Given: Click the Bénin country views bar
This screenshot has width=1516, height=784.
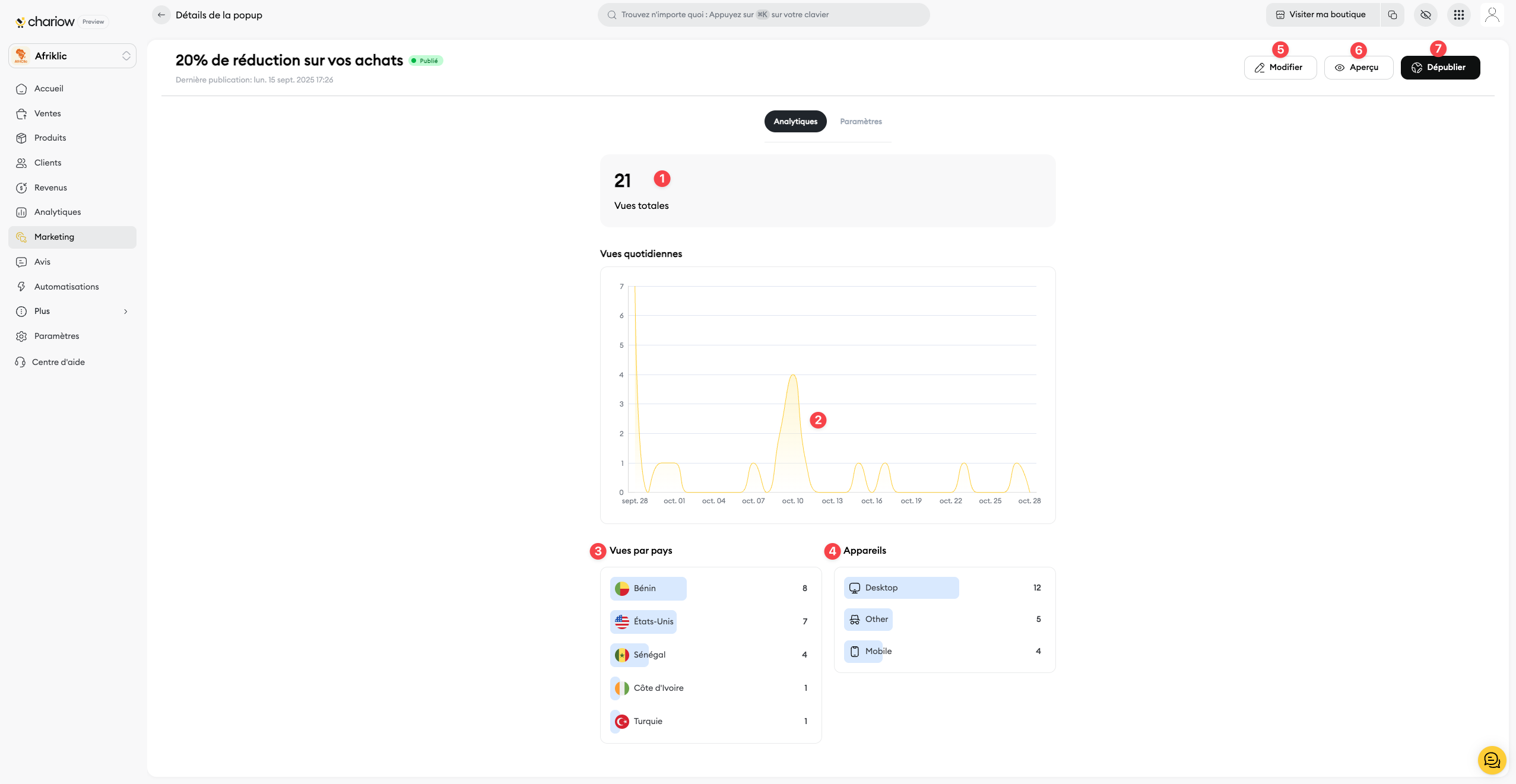Looking at the screenshot, I should [x=648, y=588].
